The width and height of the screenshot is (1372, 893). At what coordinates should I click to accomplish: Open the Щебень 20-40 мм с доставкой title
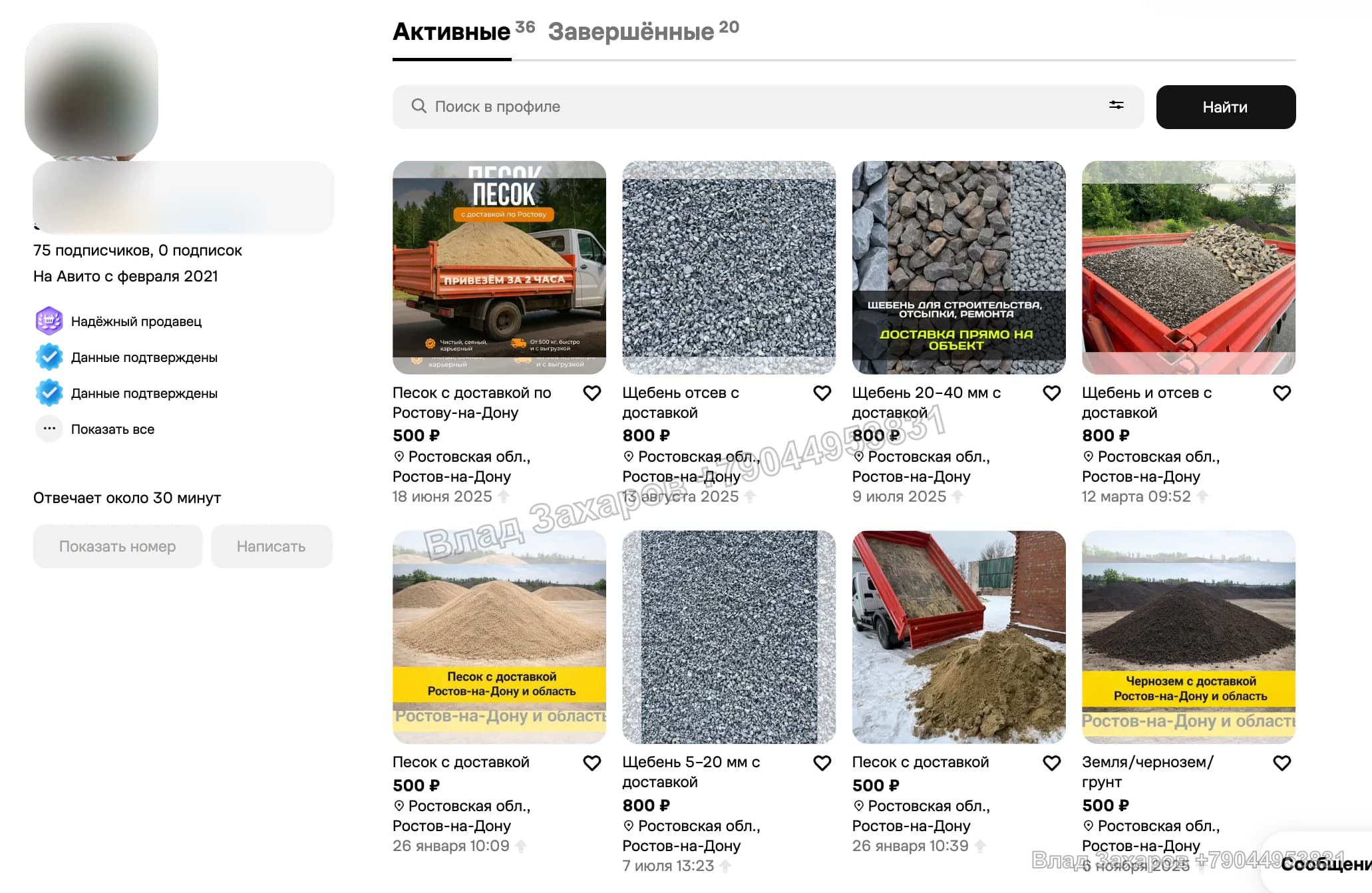pyautogui.click(x=926, y=403)
